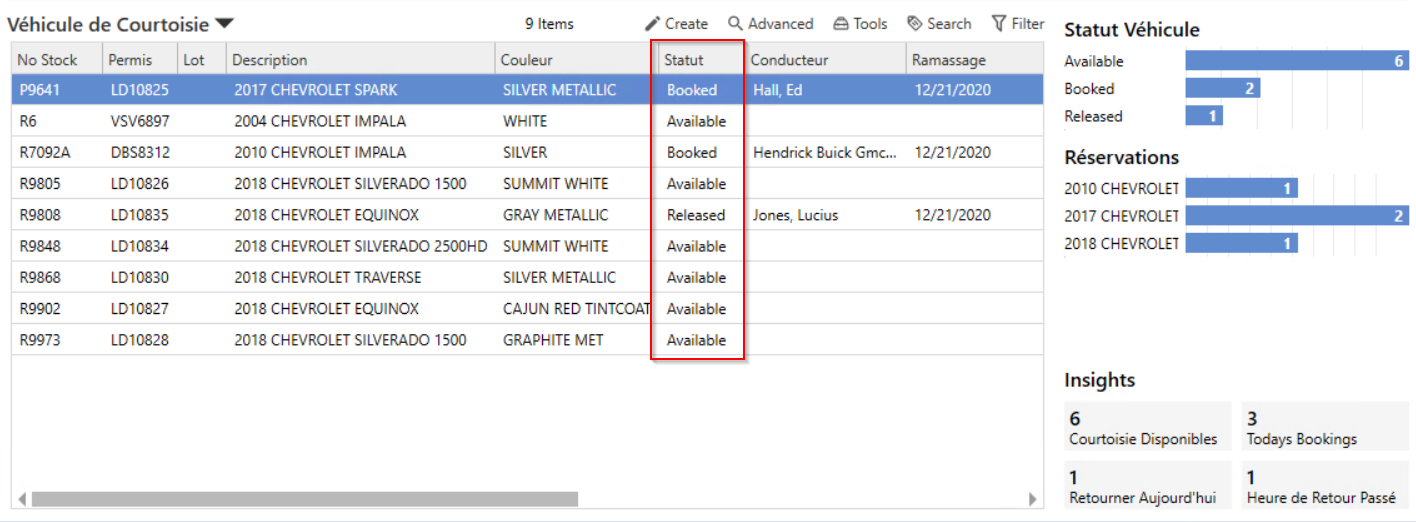Expand the Véhicule de Courtoisie dropdown arrow
Screen dimensions: 1416x522
pos(224,24)
